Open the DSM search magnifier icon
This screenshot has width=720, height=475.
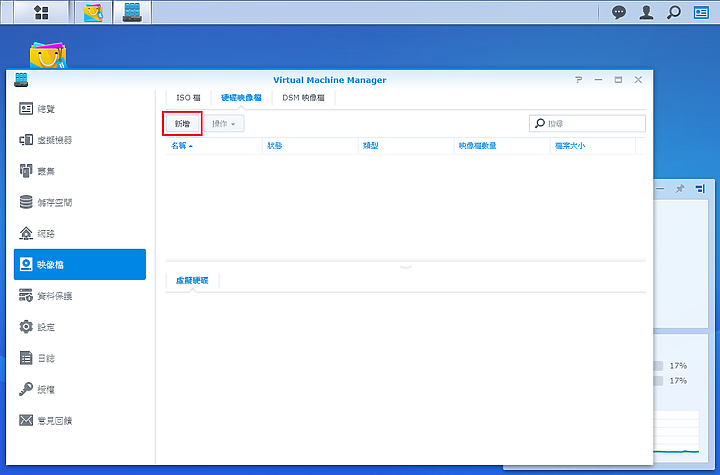pos(674,12)
